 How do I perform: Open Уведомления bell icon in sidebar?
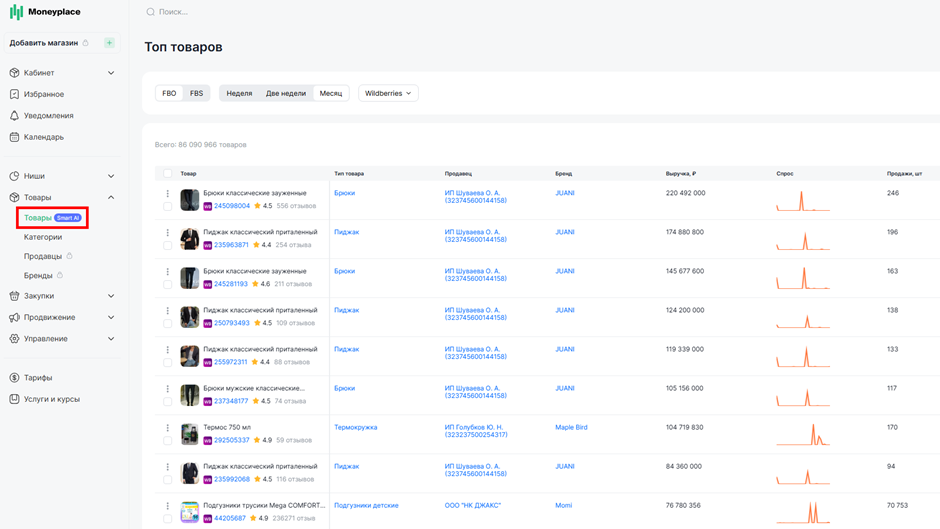click(14, 116)
